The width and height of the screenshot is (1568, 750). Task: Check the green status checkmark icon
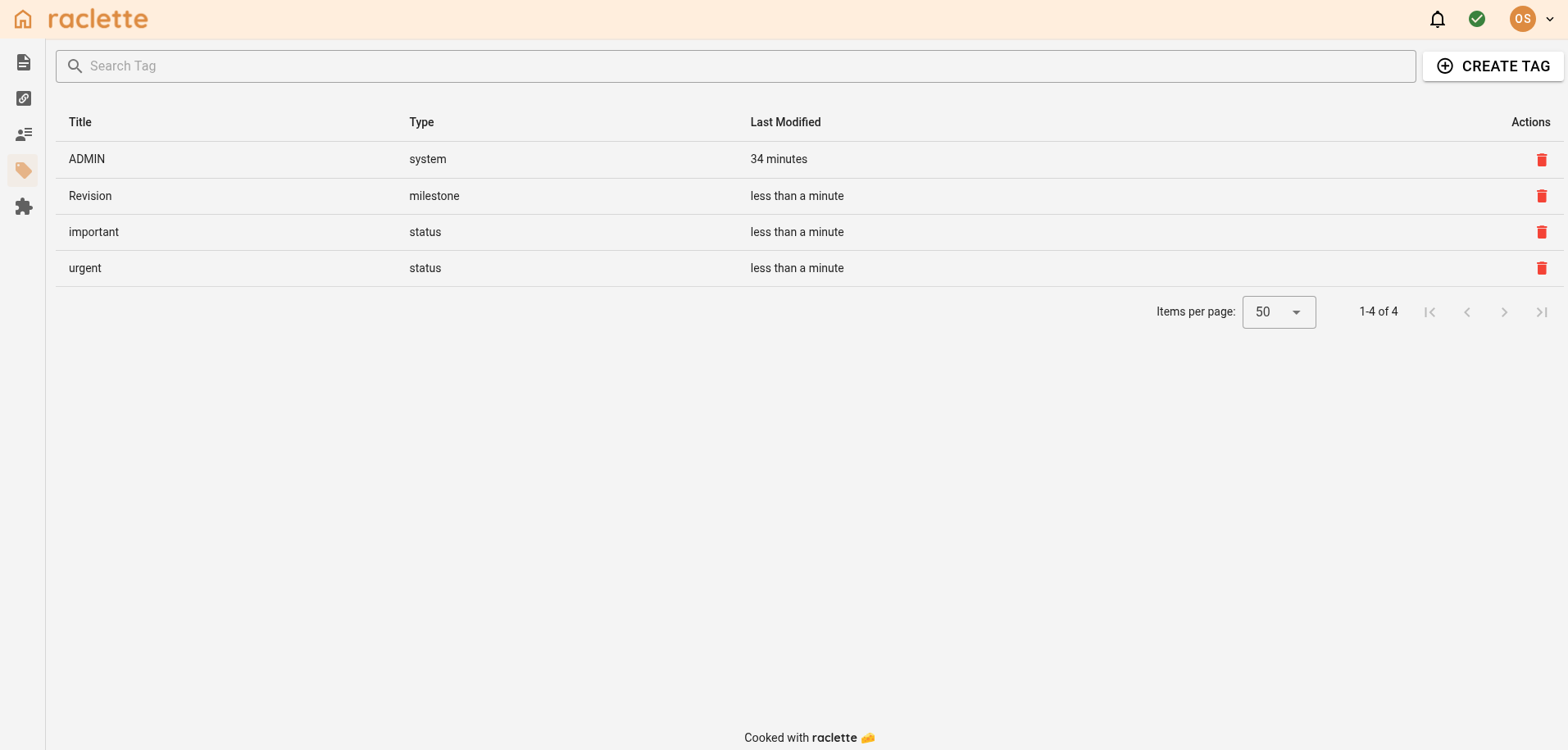(1476, 19)
